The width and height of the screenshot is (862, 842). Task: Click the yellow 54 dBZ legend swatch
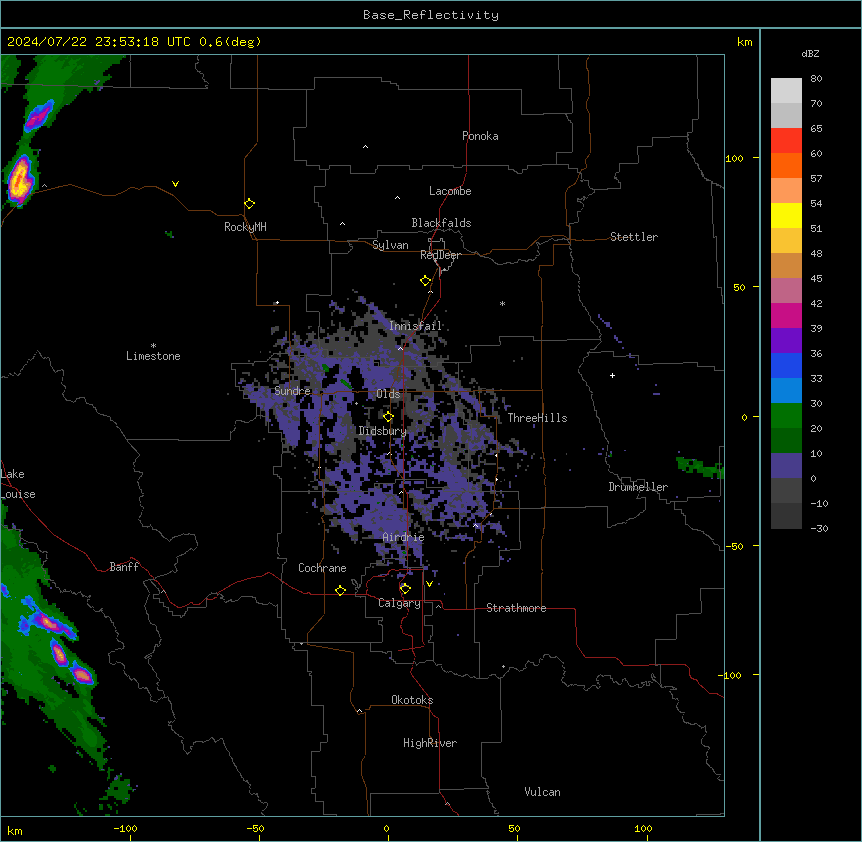click(786, 215)
